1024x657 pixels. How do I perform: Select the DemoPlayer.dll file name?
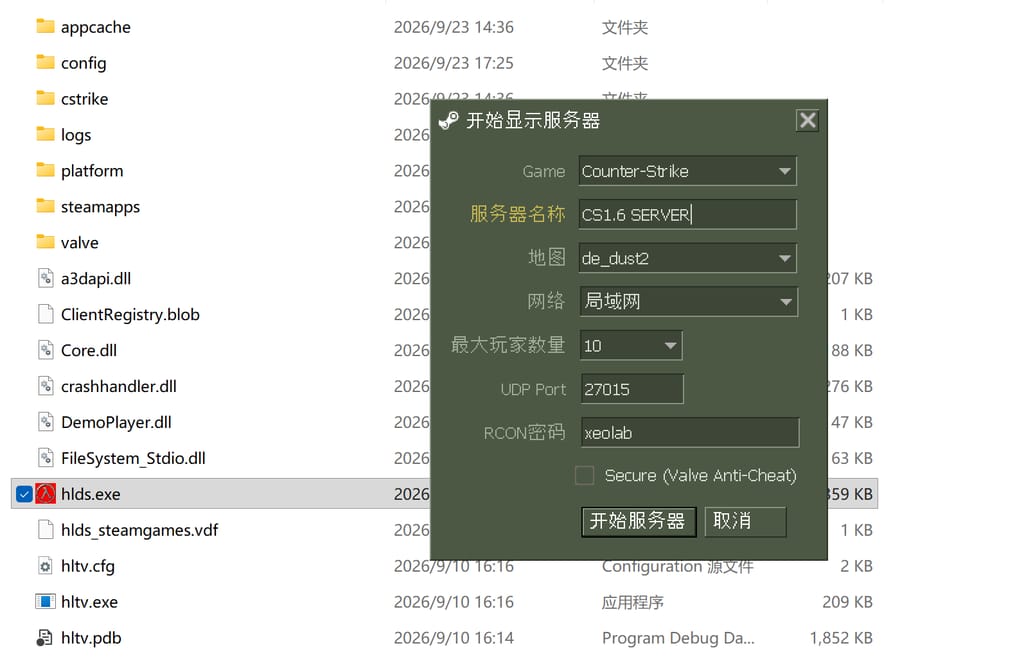click(x=116, y=423)
